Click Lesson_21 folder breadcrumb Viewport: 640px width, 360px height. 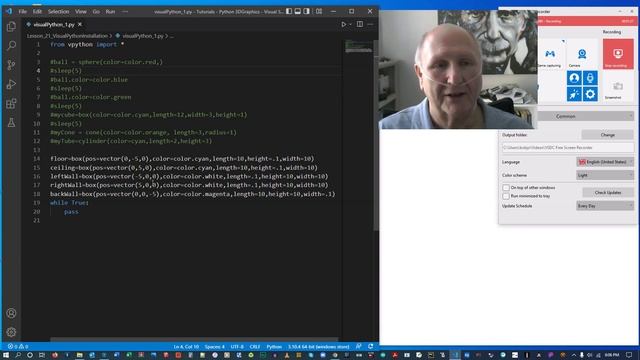67,36
